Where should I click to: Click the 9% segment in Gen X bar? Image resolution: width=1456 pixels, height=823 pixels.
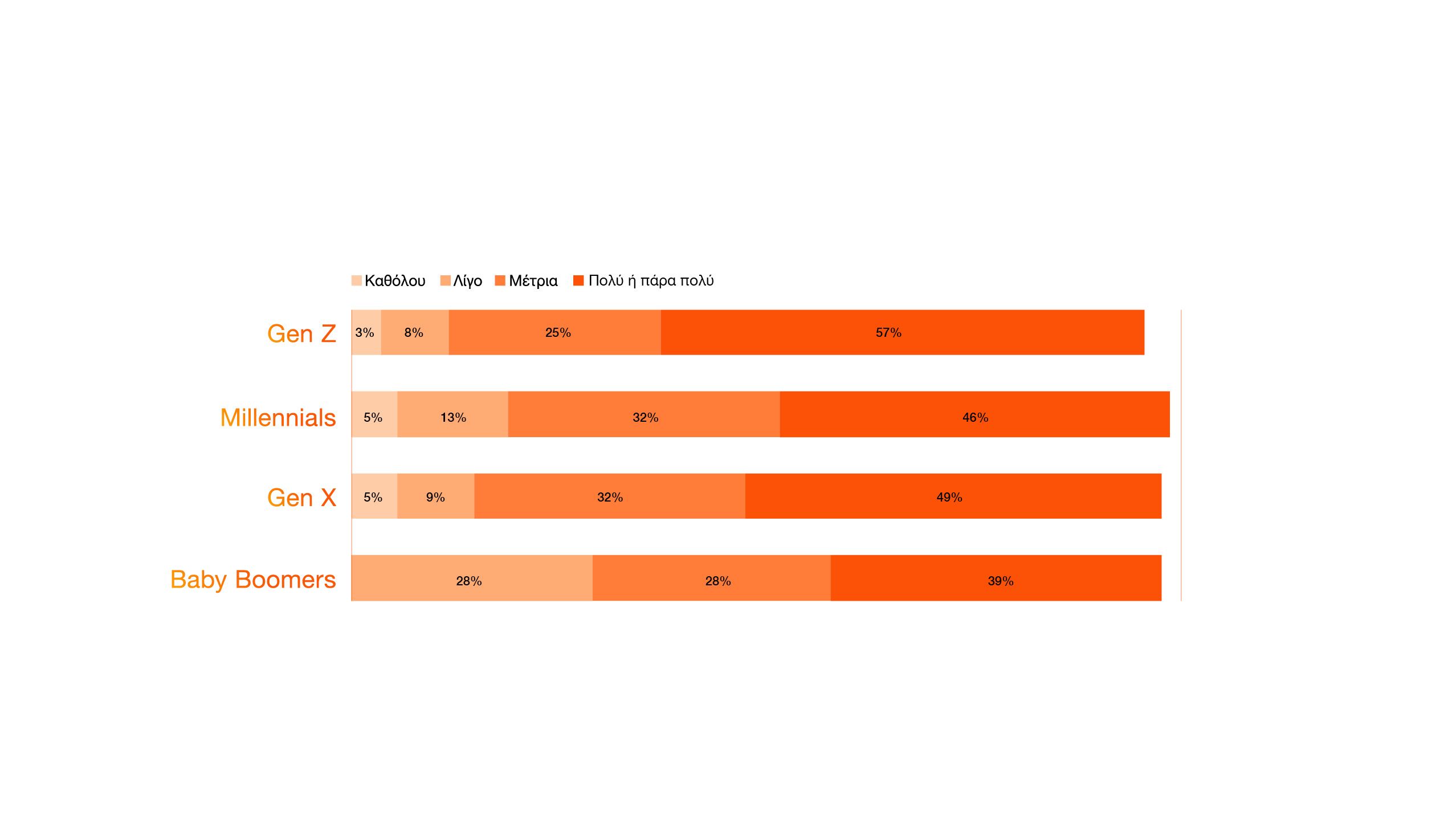coord(435,496)
